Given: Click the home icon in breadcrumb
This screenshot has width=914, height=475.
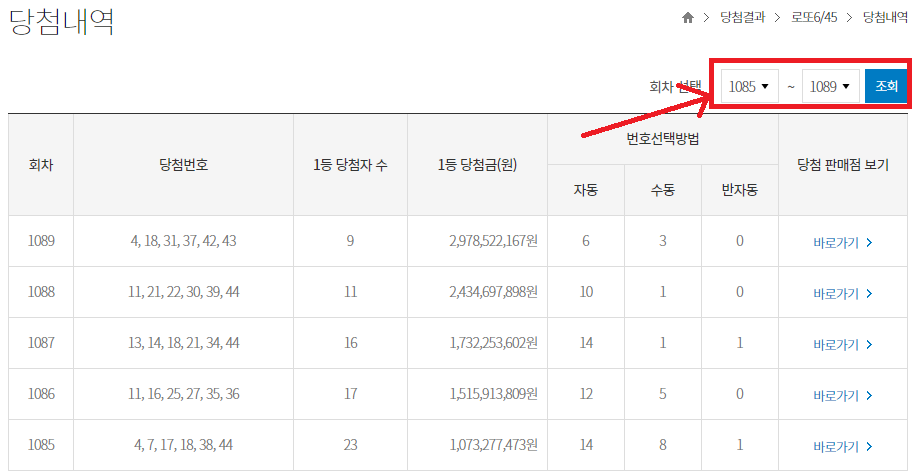Looking at the screenshot, I should pyautogui.click(x=688, y=17).
